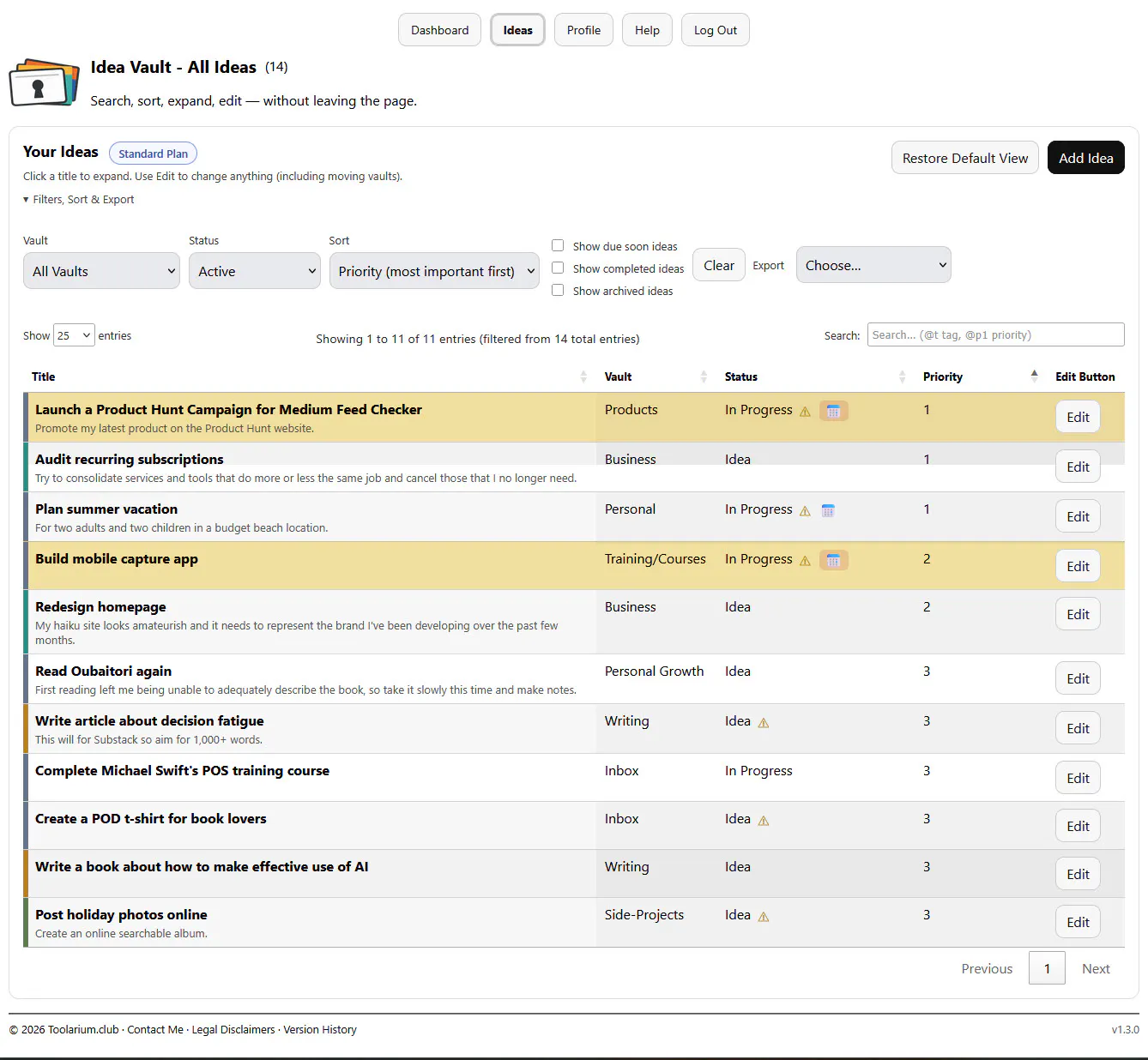
Task: Enable Show archived ideas checkbox
Action: (x=558, y=290)
